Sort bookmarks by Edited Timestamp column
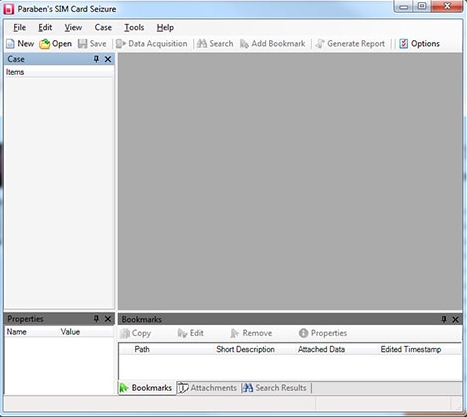This screenshot has height=417, width=467. point(419,349)
